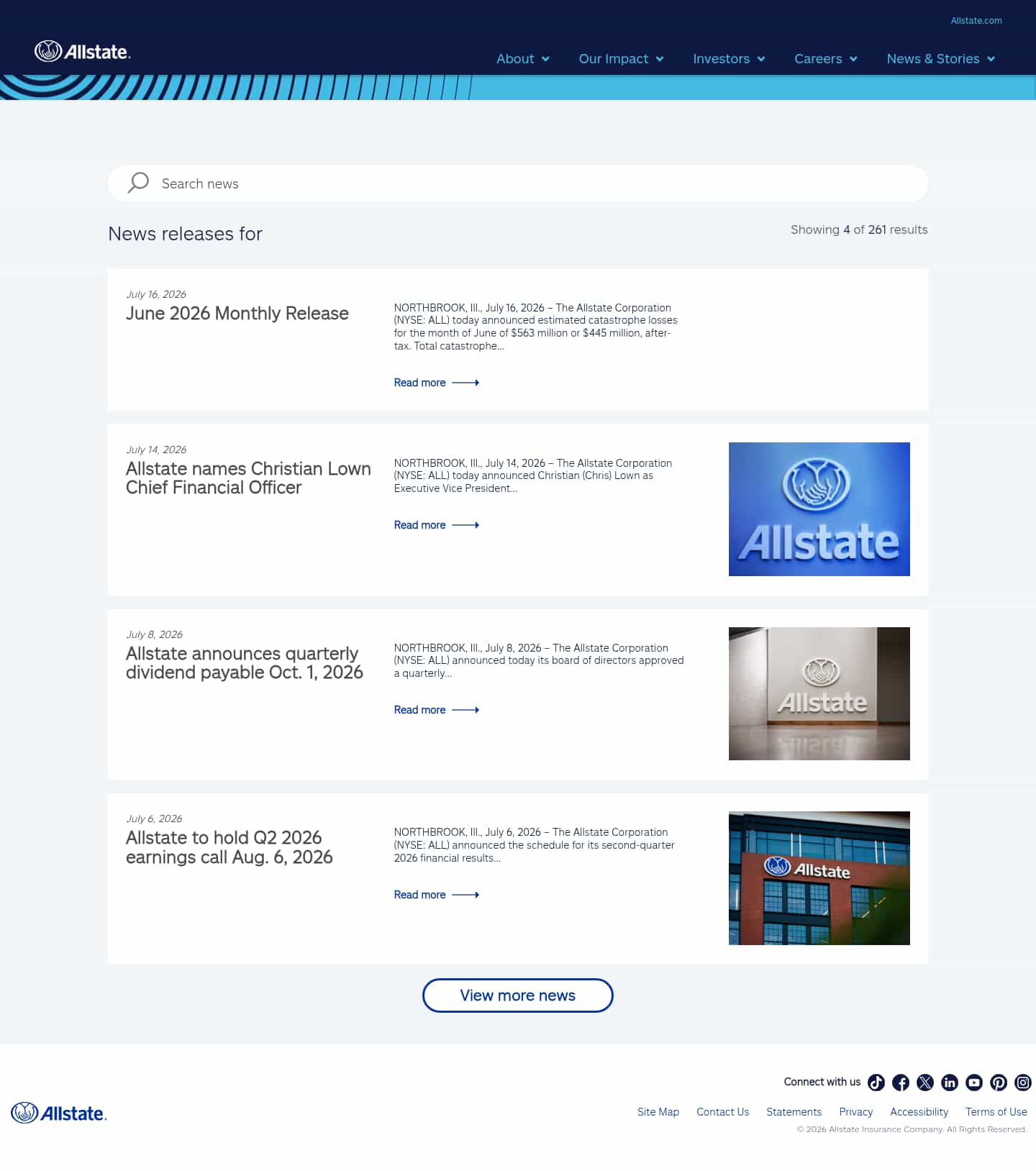This screenshot has height=1171, width=1036.
Task: Go to Allstate.com link at top right
Action: pyautogui.click(x=976, y=21)
